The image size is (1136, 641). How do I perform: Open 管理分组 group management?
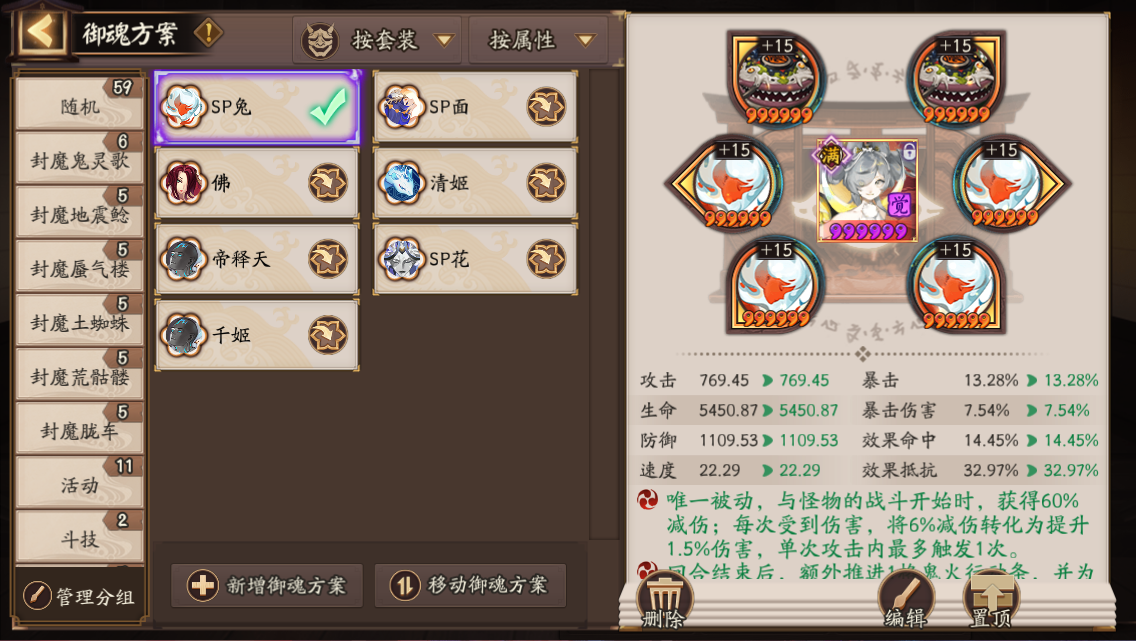click(79, 596)
